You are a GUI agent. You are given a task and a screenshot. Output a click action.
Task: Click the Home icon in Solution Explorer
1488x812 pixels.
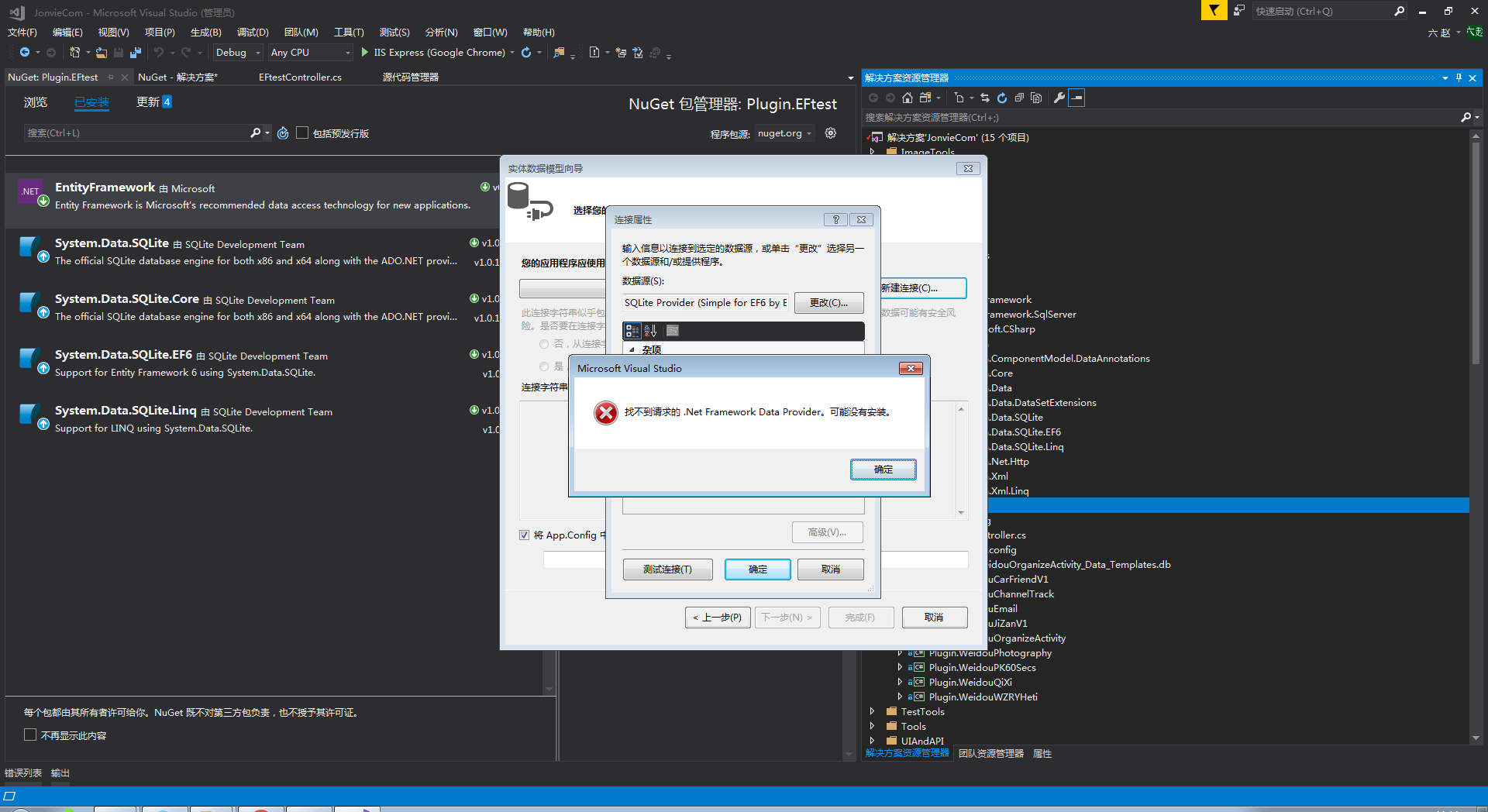point(908,98)
